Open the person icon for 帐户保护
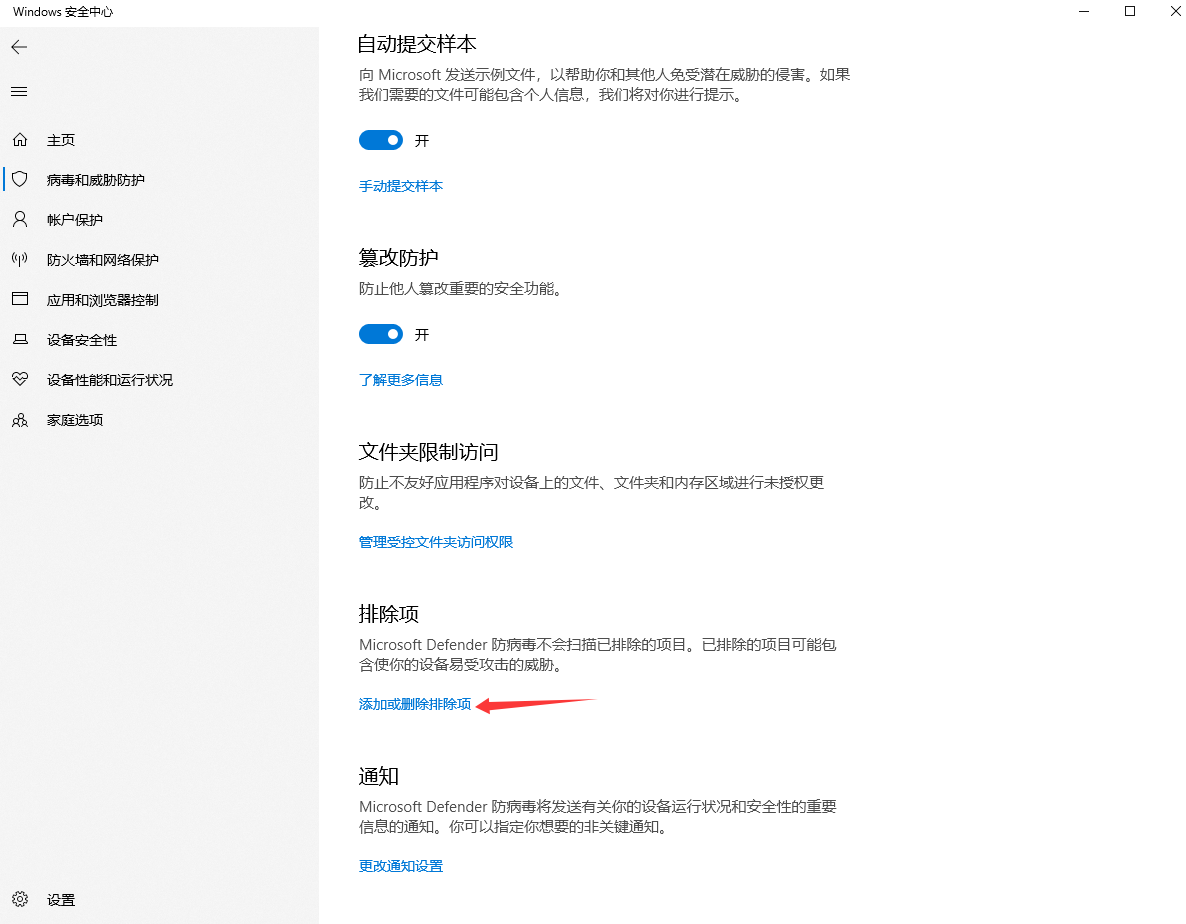Screen dimensions: 1186x924 pyautogui.click(x=20, y=220)
